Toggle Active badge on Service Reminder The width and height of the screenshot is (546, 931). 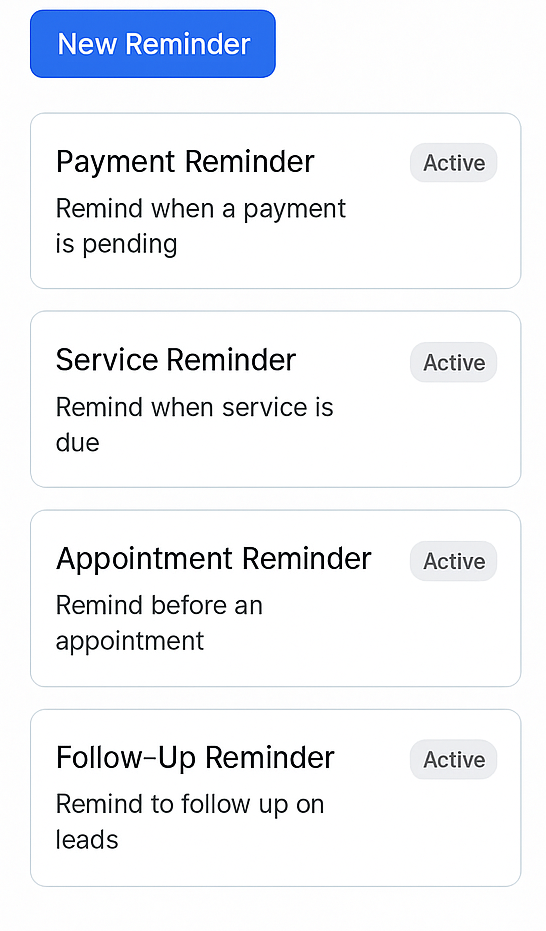coord(453,362)
